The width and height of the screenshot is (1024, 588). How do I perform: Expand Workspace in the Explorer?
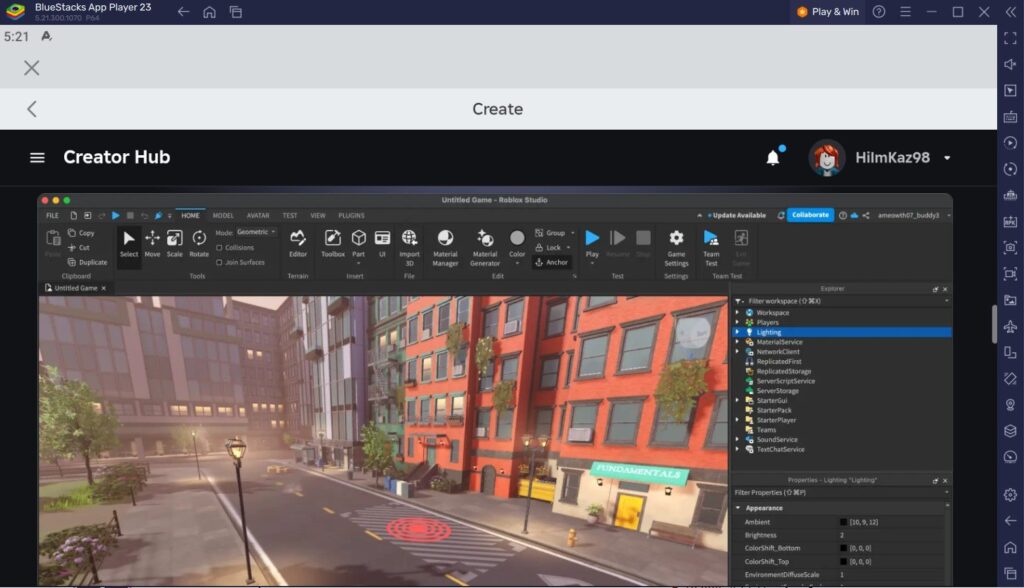tap(737, 313)
